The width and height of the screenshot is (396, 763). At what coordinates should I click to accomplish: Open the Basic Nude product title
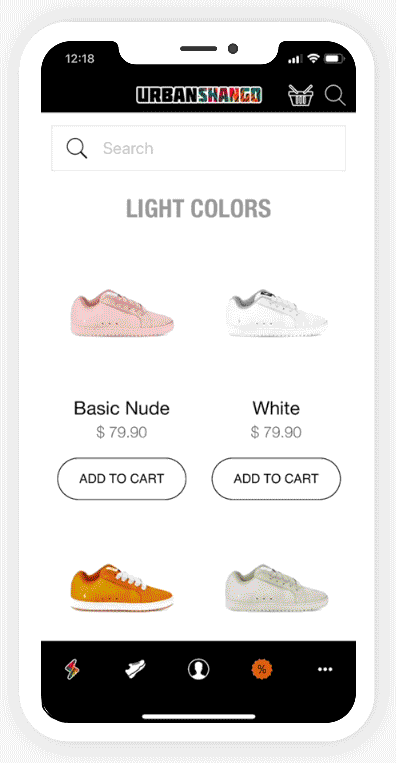[x=122, y=408]
